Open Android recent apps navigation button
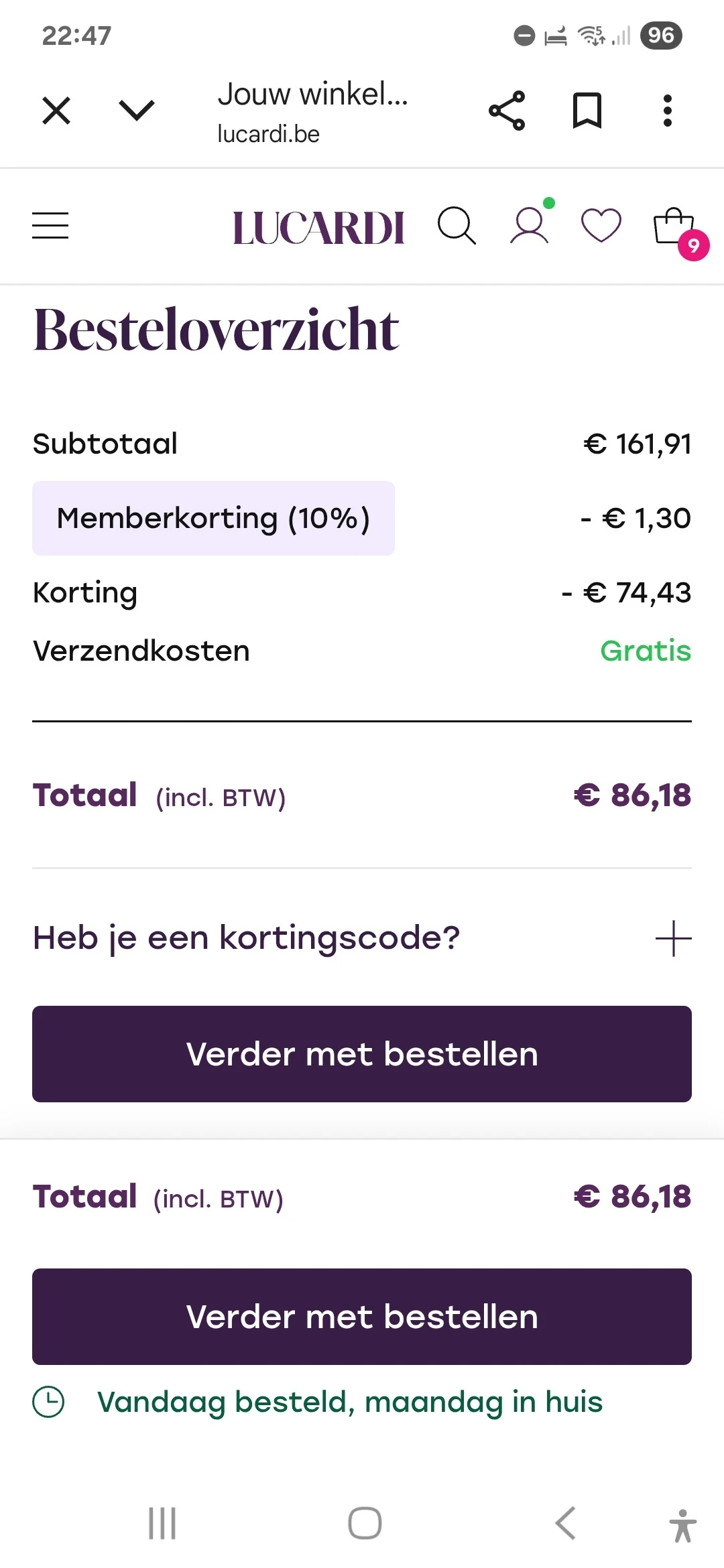This screenshot has width=724, height=1568. point(162,1523)
